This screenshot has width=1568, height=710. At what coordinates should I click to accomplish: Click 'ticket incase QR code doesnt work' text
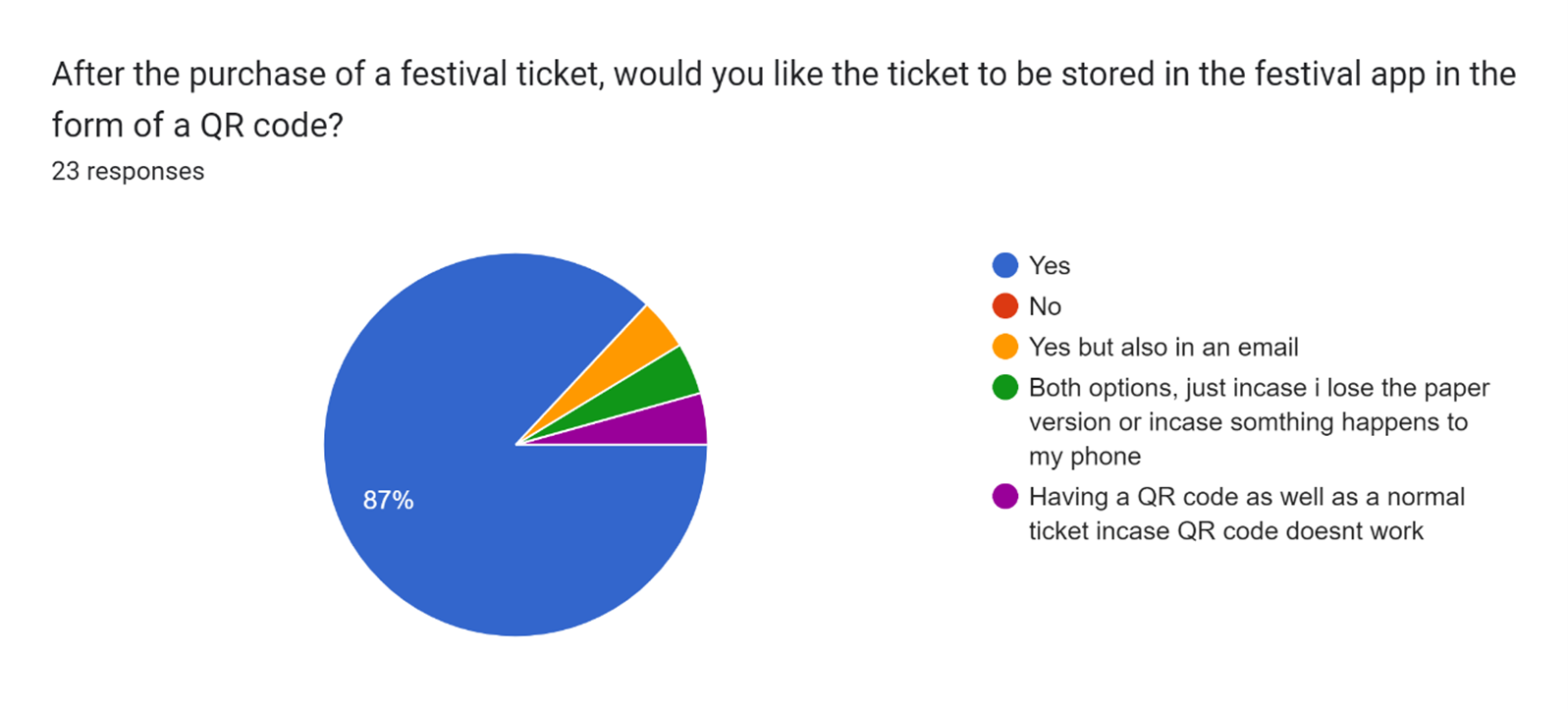(1225, 531)
